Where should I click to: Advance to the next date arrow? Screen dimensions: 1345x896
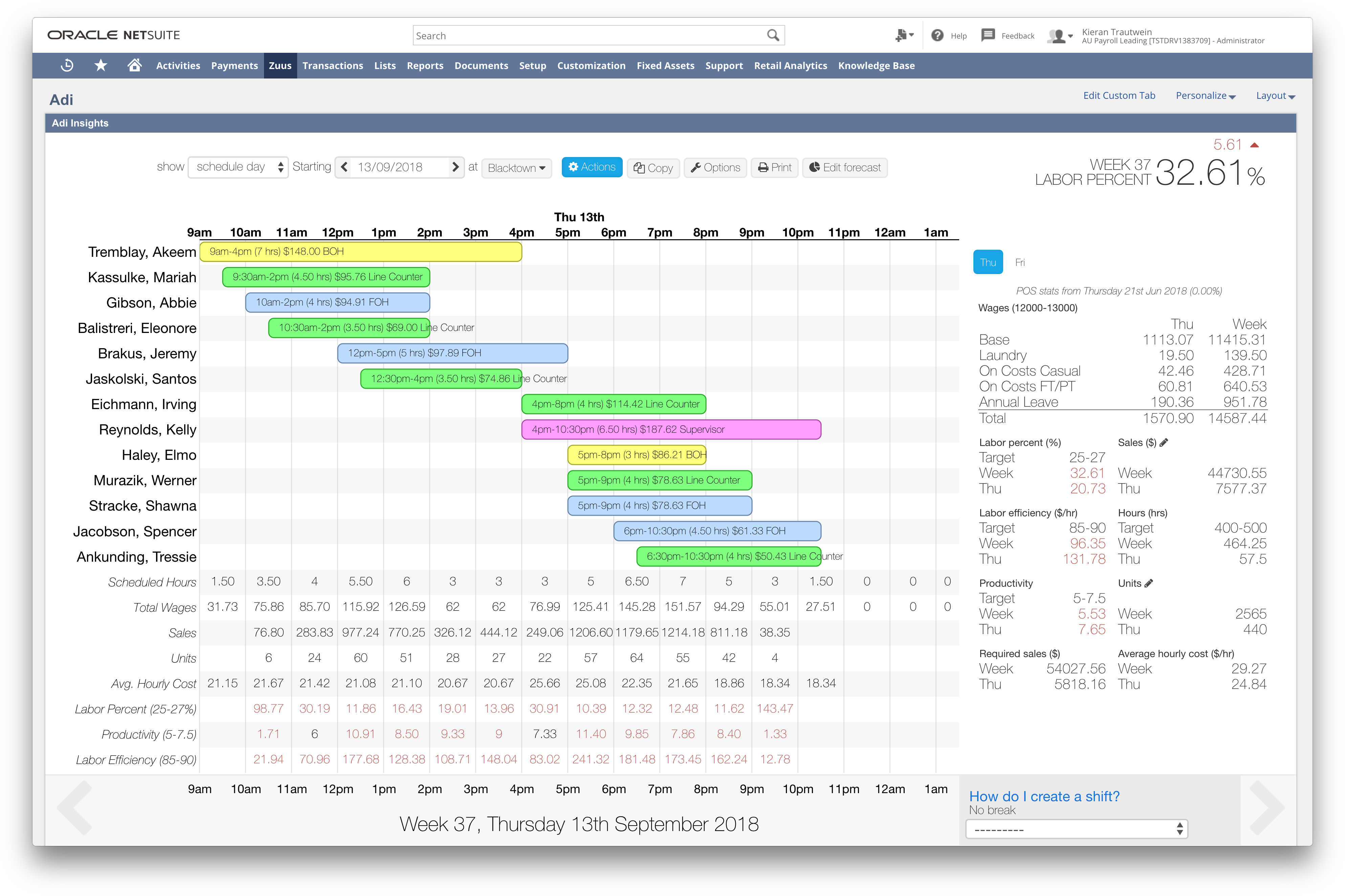click(455, 167)
